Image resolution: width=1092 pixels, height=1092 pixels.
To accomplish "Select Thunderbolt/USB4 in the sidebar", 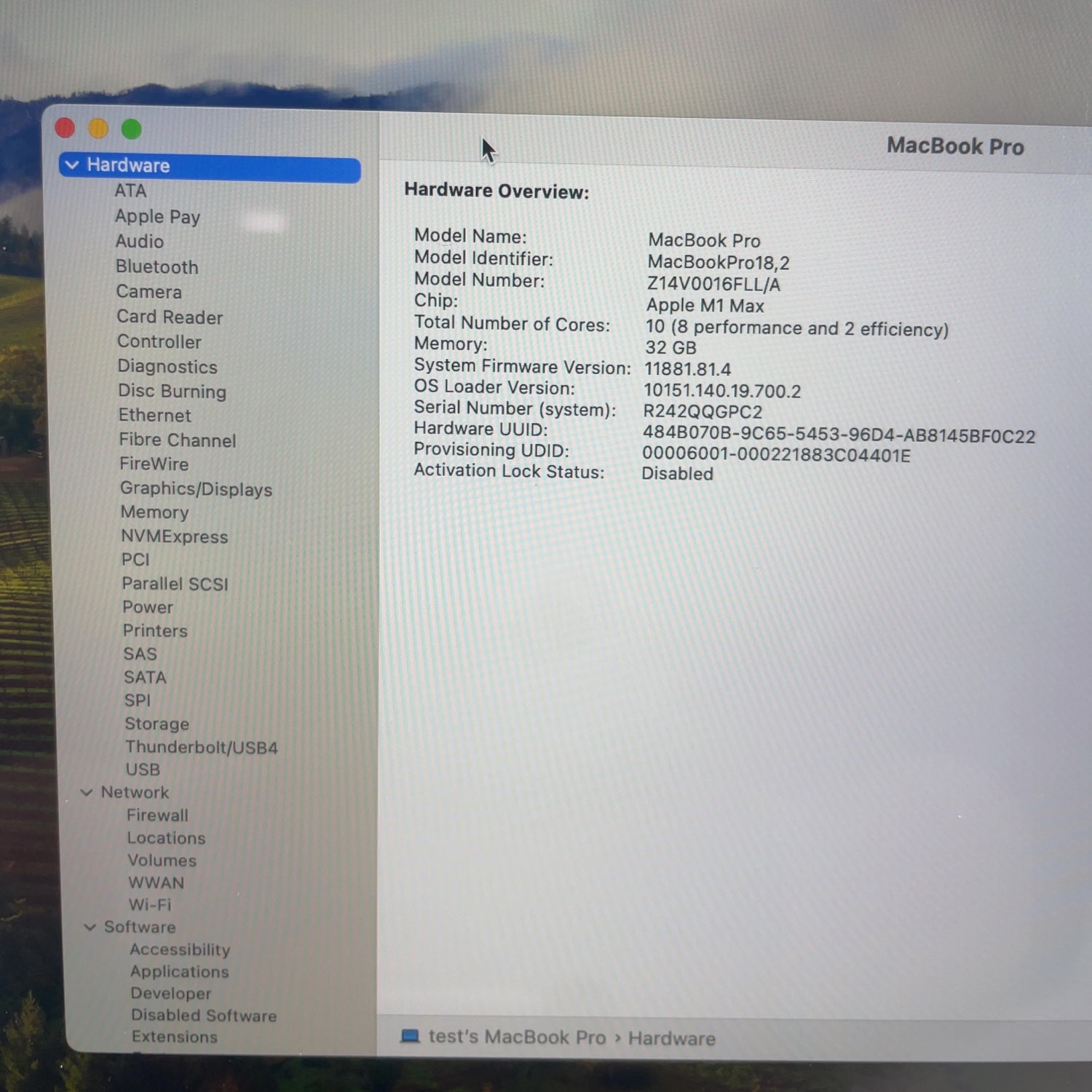I will (201, 747).
